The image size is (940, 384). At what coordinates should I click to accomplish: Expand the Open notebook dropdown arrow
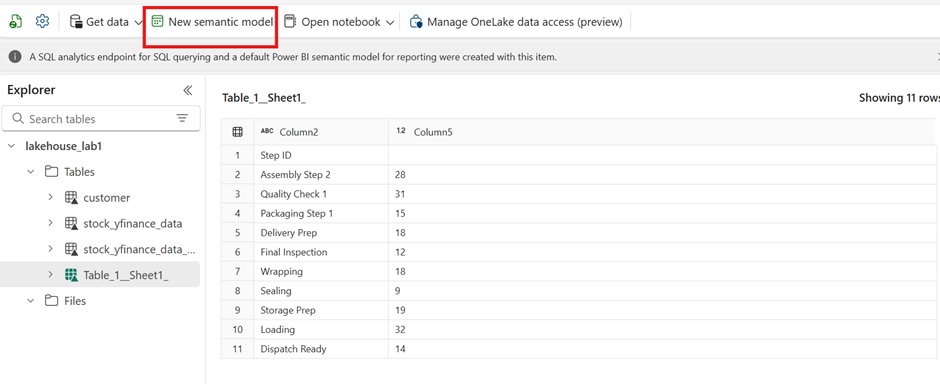390,22
